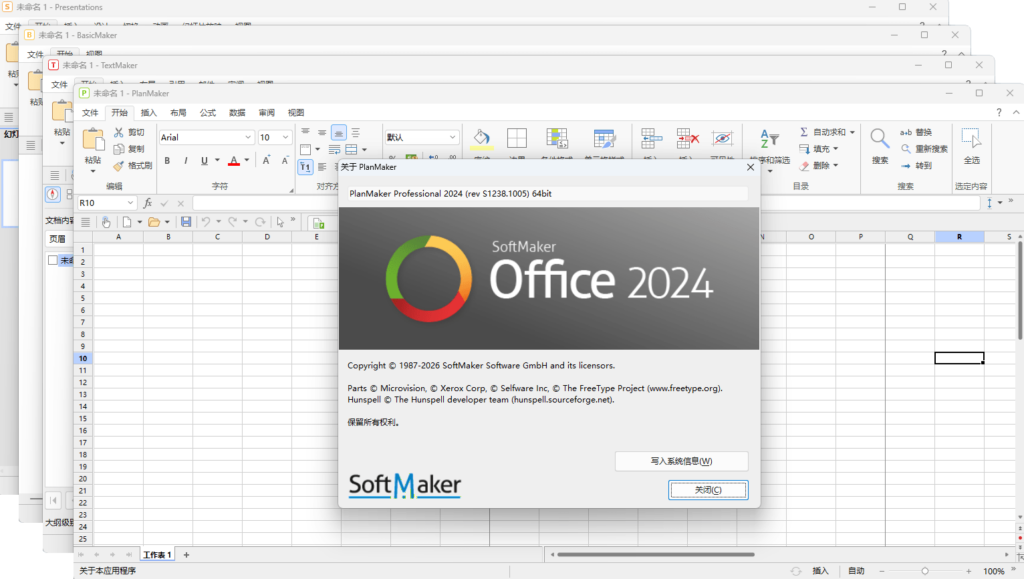
Task: Increase font size with the larger A icon
Action: pyautogui.click(x=266, y=161)
